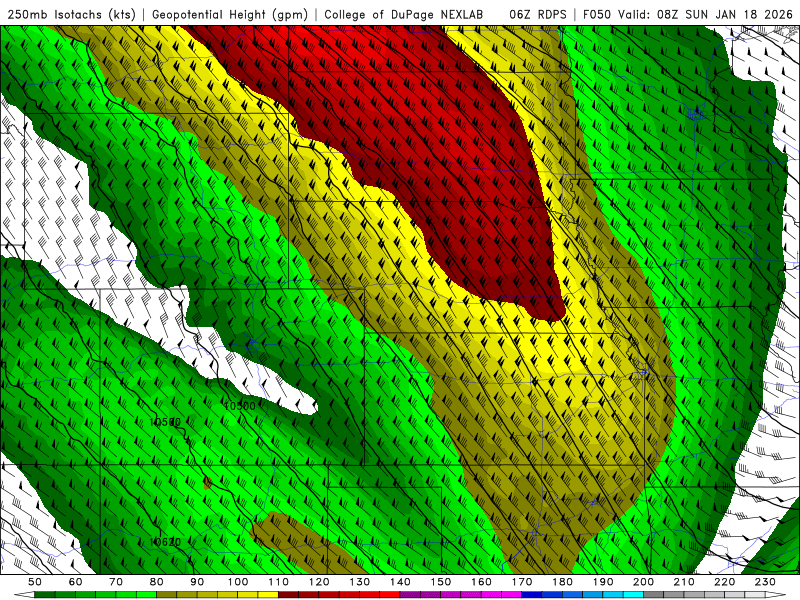
Task: Select the 140 colorbar value
Action: point(400,582)
